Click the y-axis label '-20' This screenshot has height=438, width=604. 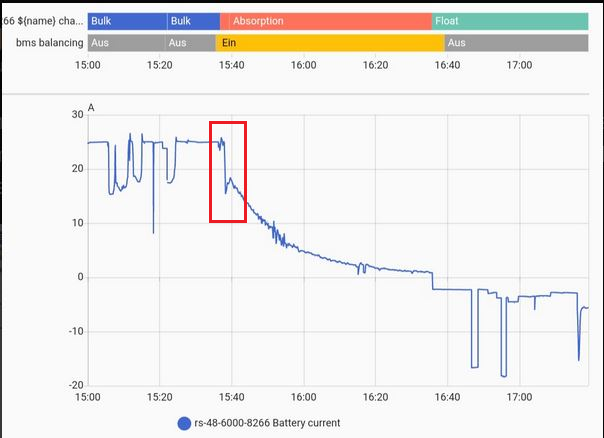(x=76, y=385)
